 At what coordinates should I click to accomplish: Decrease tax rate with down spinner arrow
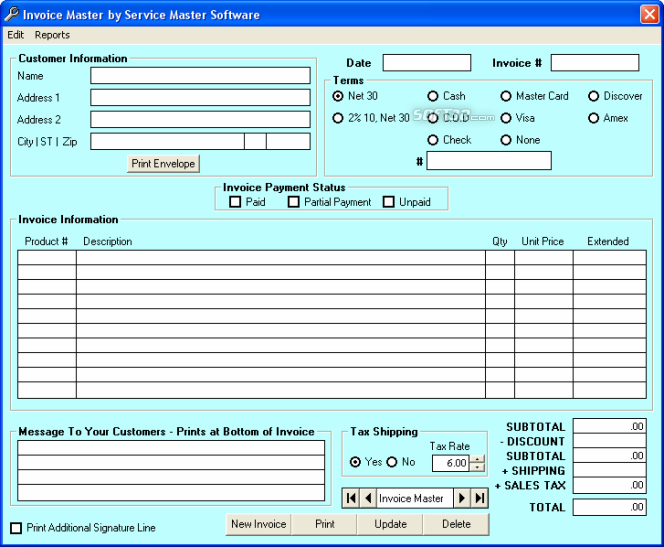477,467
